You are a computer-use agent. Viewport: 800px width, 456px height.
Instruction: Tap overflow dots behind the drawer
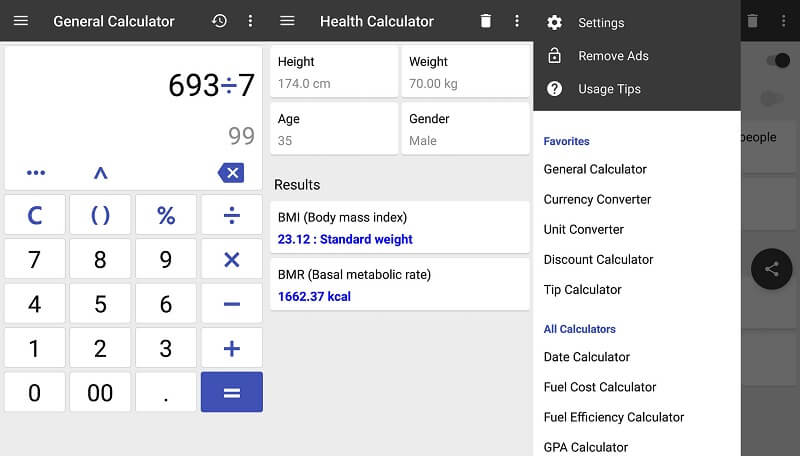click(783, 21)
